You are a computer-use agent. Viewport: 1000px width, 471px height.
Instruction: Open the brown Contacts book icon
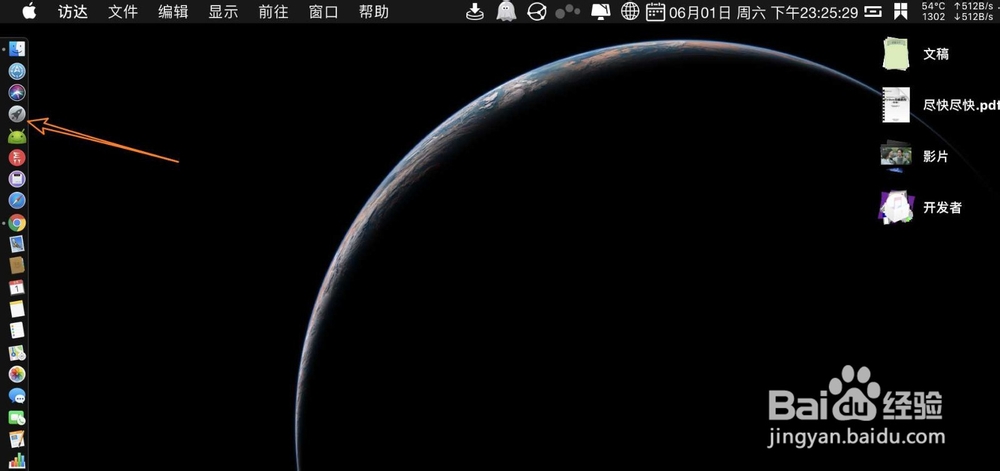pos(17,266)
